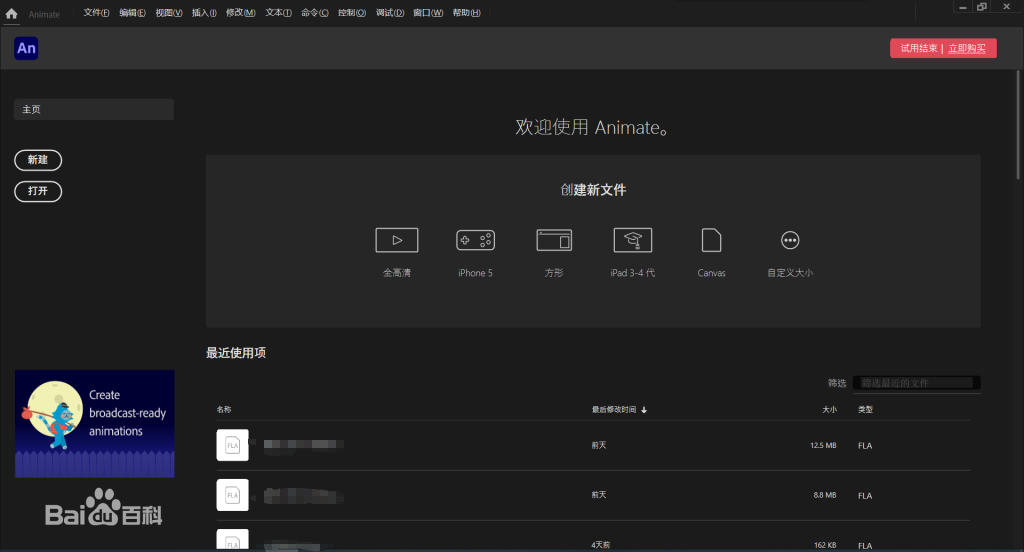Viewport: 1024px width, 552px height.
Task: Open the 文本(T) menu
Action: [x=278, y=13]
